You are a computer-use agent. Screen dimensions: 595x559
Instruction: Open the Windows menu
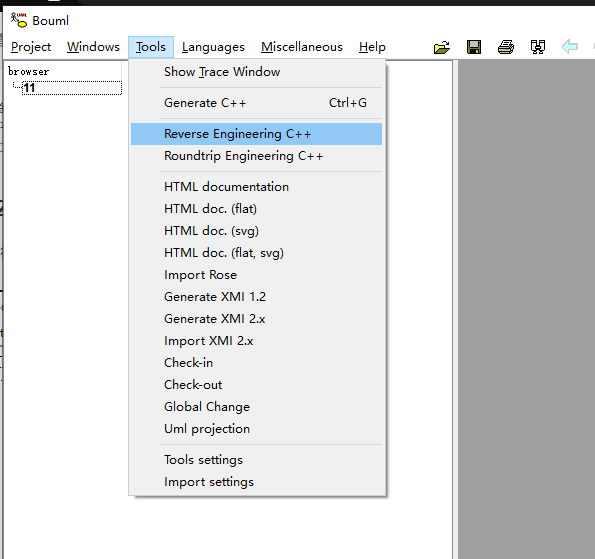pos(93,47)
